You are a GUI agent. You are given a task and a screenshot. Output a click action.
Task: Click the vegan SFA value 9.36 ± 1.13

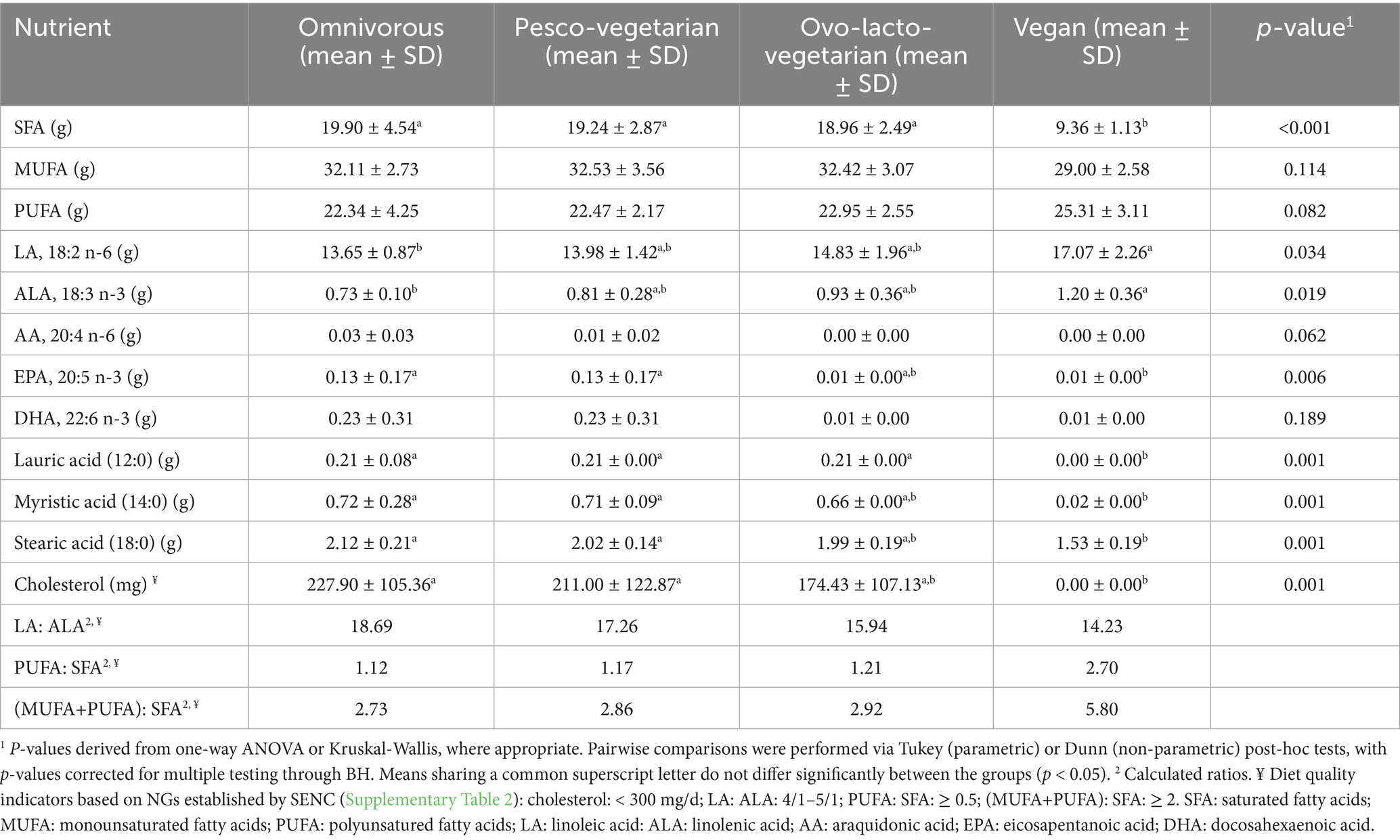coord(1101,127)
